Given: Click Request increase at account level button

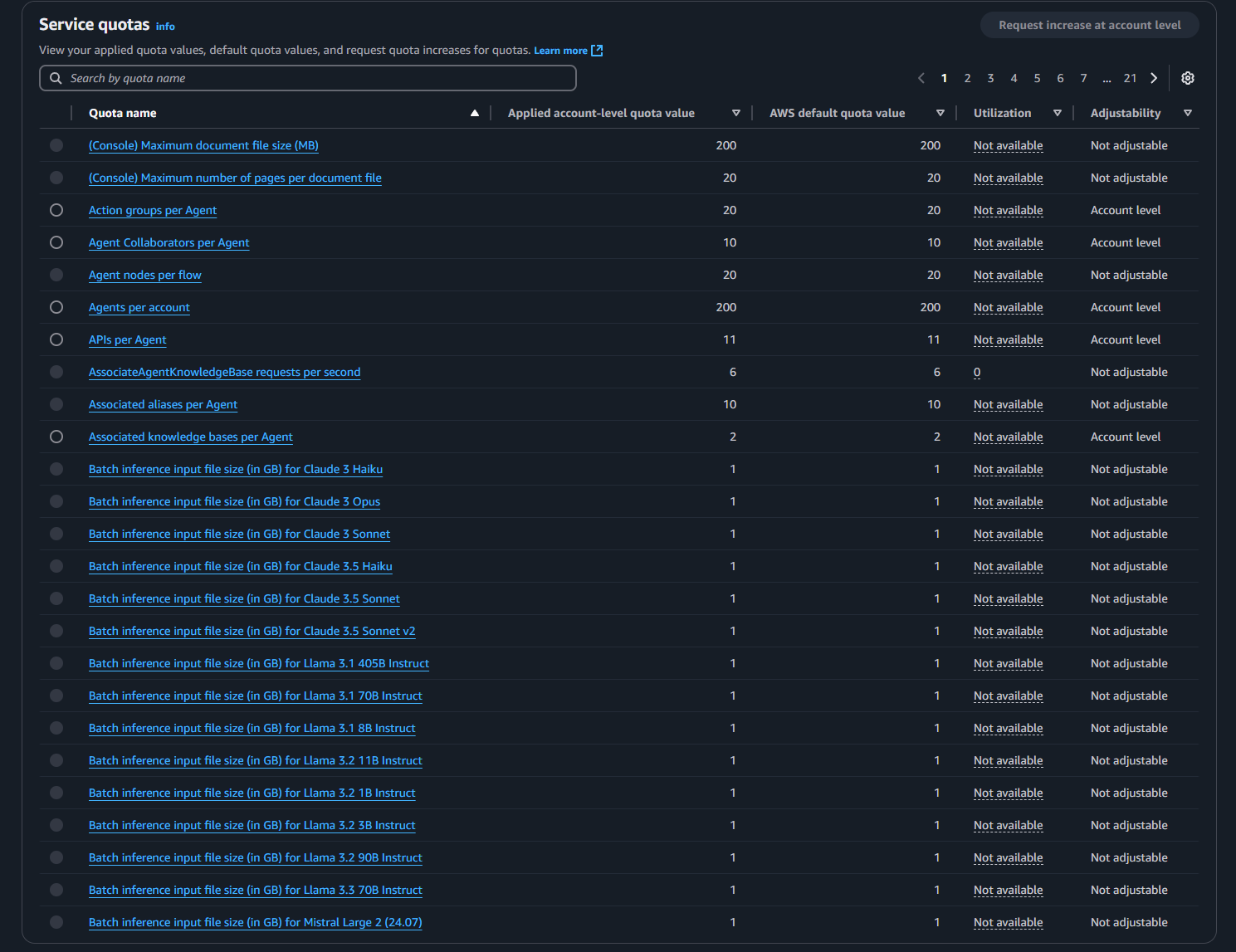Looking at the screenshot, I should click(1090, 25).
